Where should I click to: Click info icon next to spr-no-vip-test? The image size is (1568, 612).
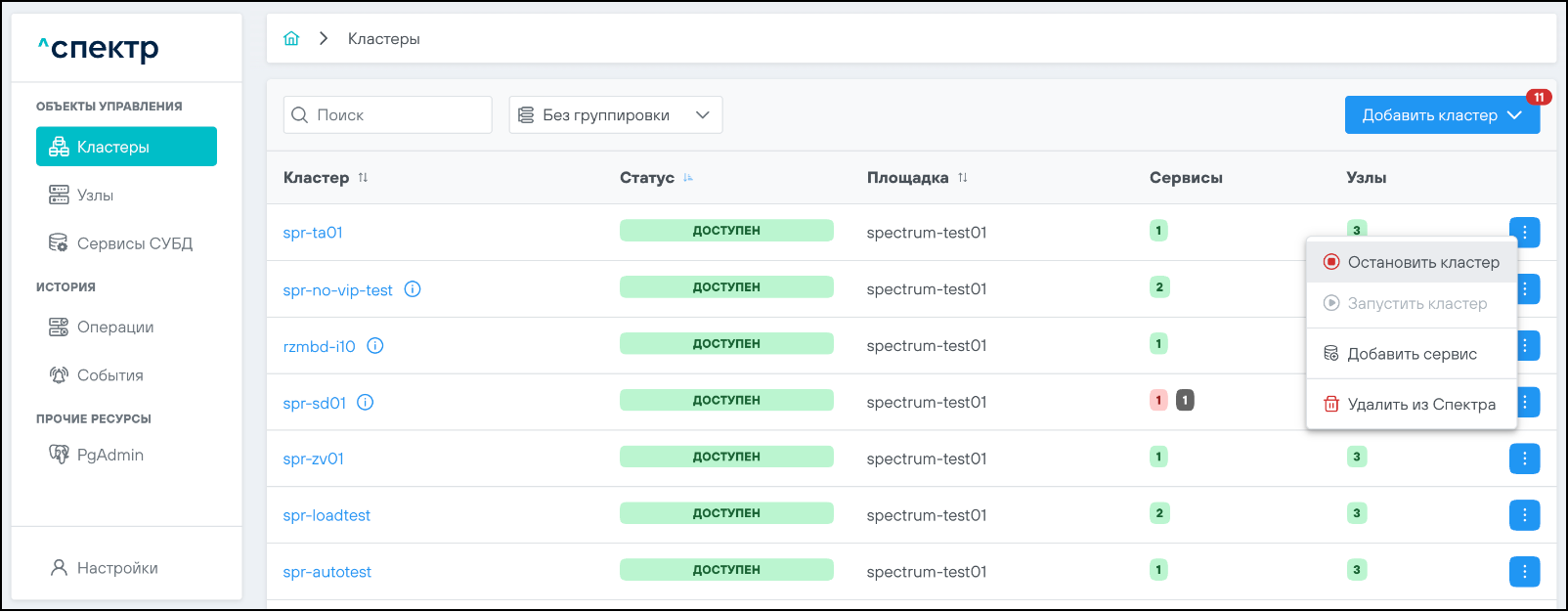[x=413, y=289]
